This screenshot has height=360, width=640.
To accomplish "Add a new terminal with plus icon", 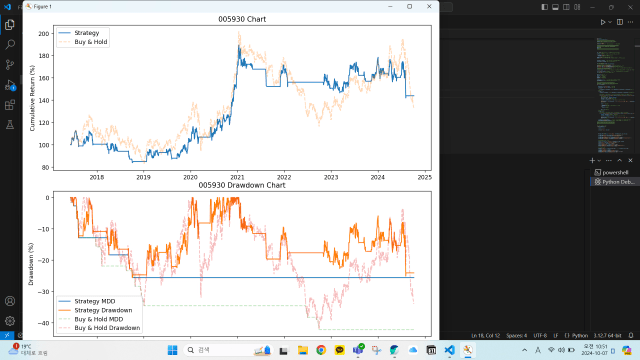I will (x=592, y=160).
